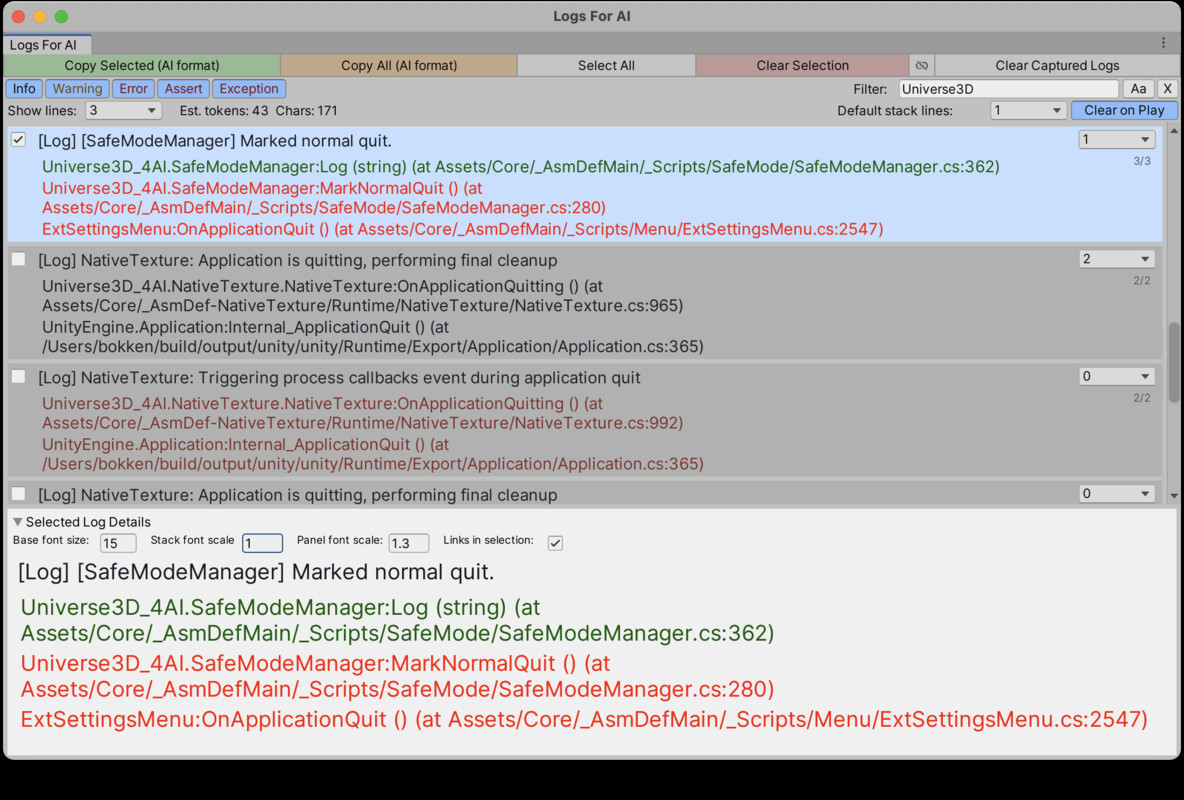Click the link toggle icon beside Clear Selection
The height and width of the screenshot is (800, 1184).
tap(921, 66)
